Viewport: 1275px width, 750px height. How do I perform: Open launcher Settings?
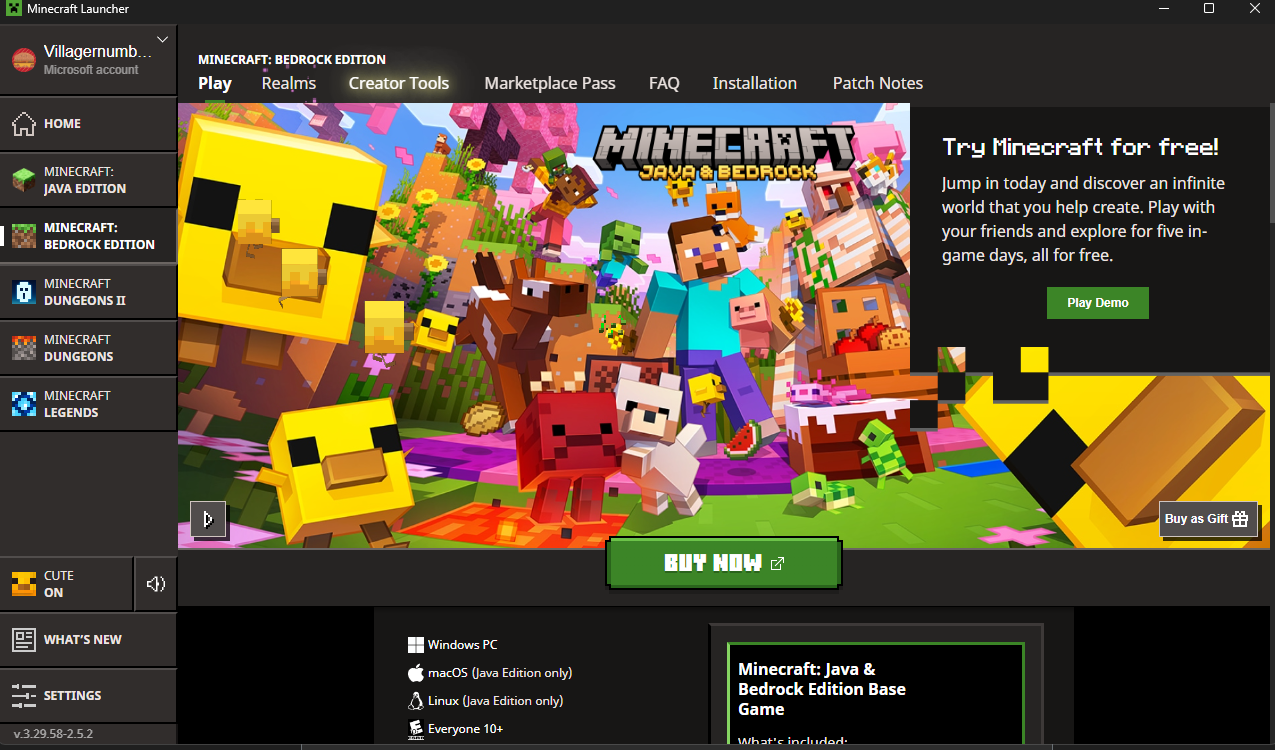pos(88,696)
